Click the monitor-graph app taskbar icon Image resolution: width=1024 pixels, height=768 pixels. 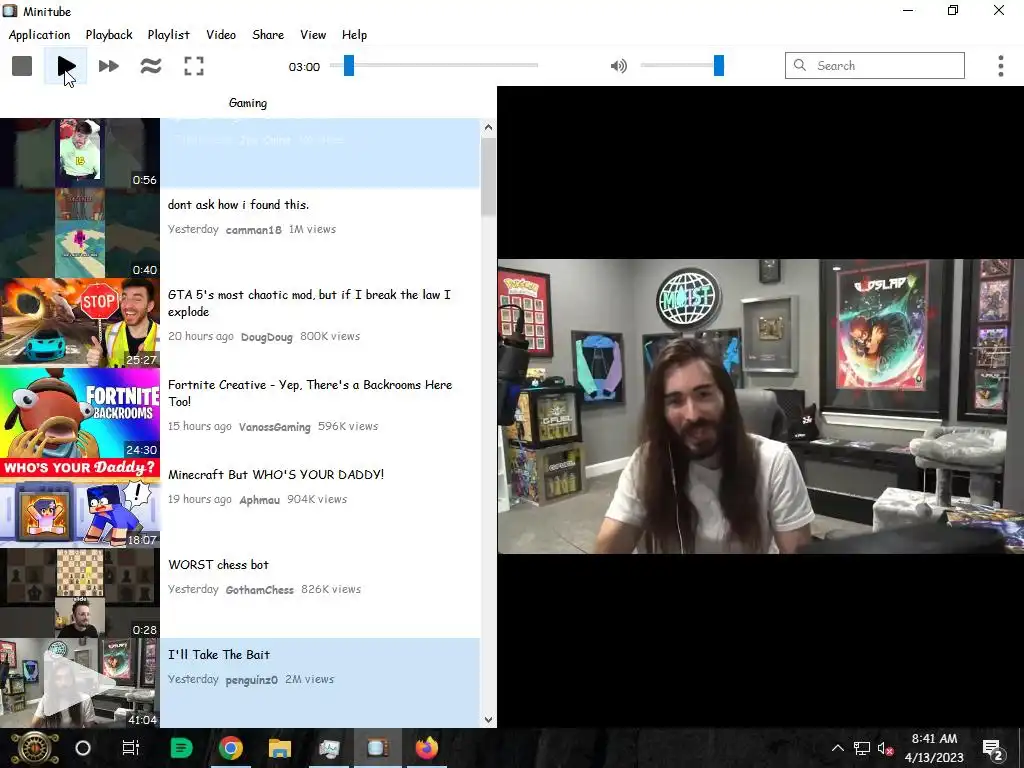tap(329, 748)
